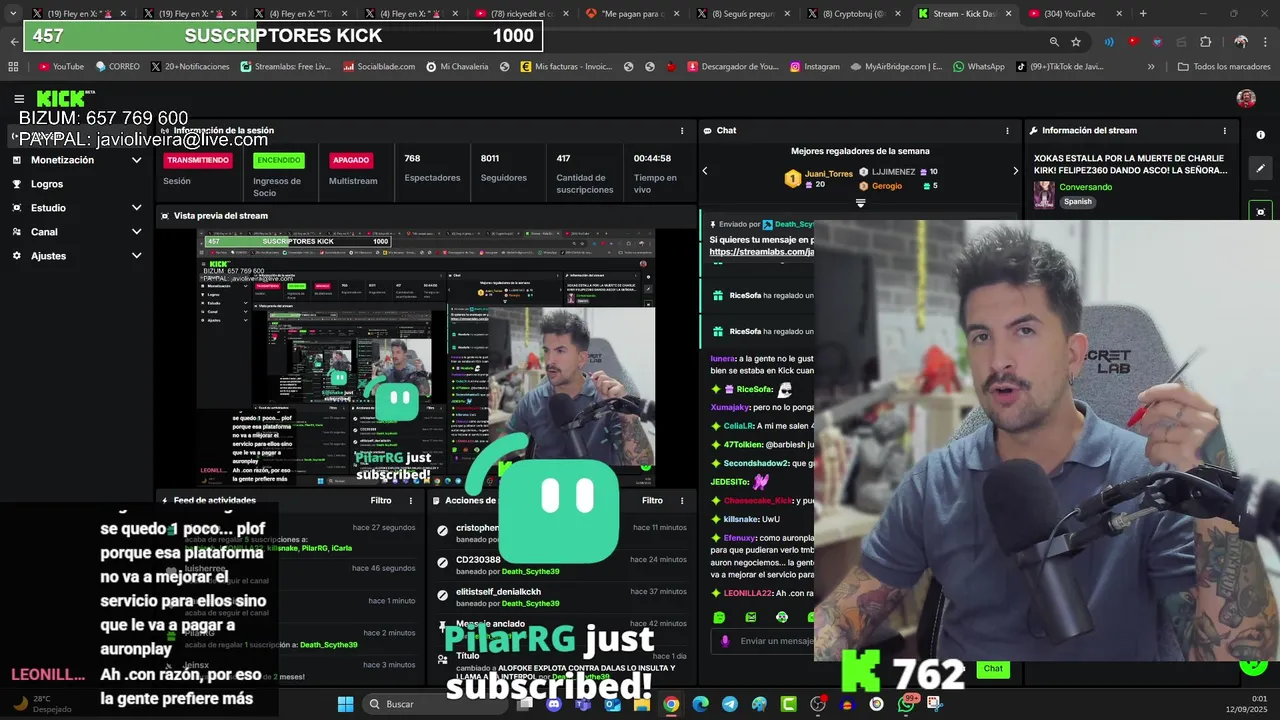This screenshot has width=1280, height=720.
Task: Click the Conversando category link
Action: [1085, 187]
